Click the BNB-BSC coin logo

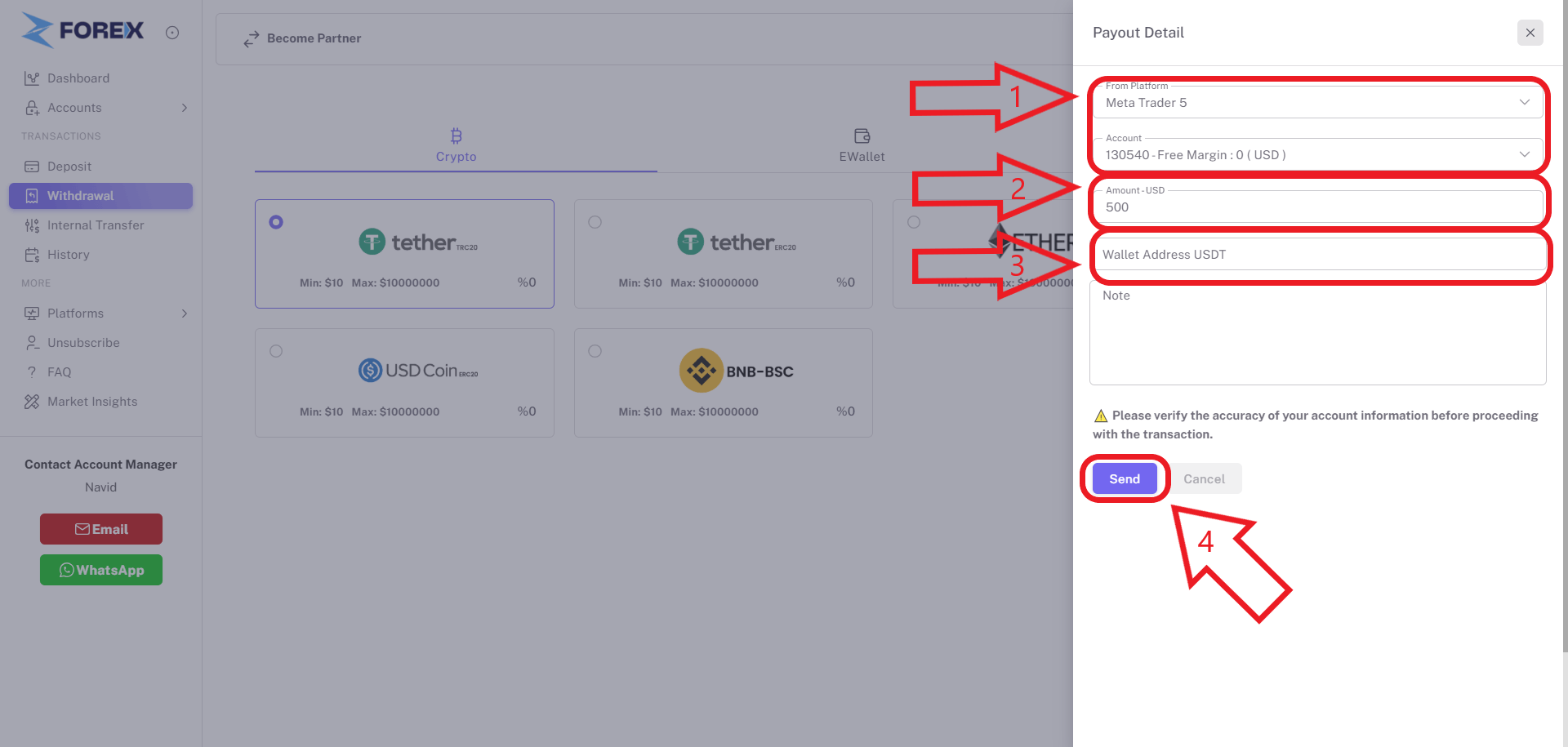tap(737, 371)
